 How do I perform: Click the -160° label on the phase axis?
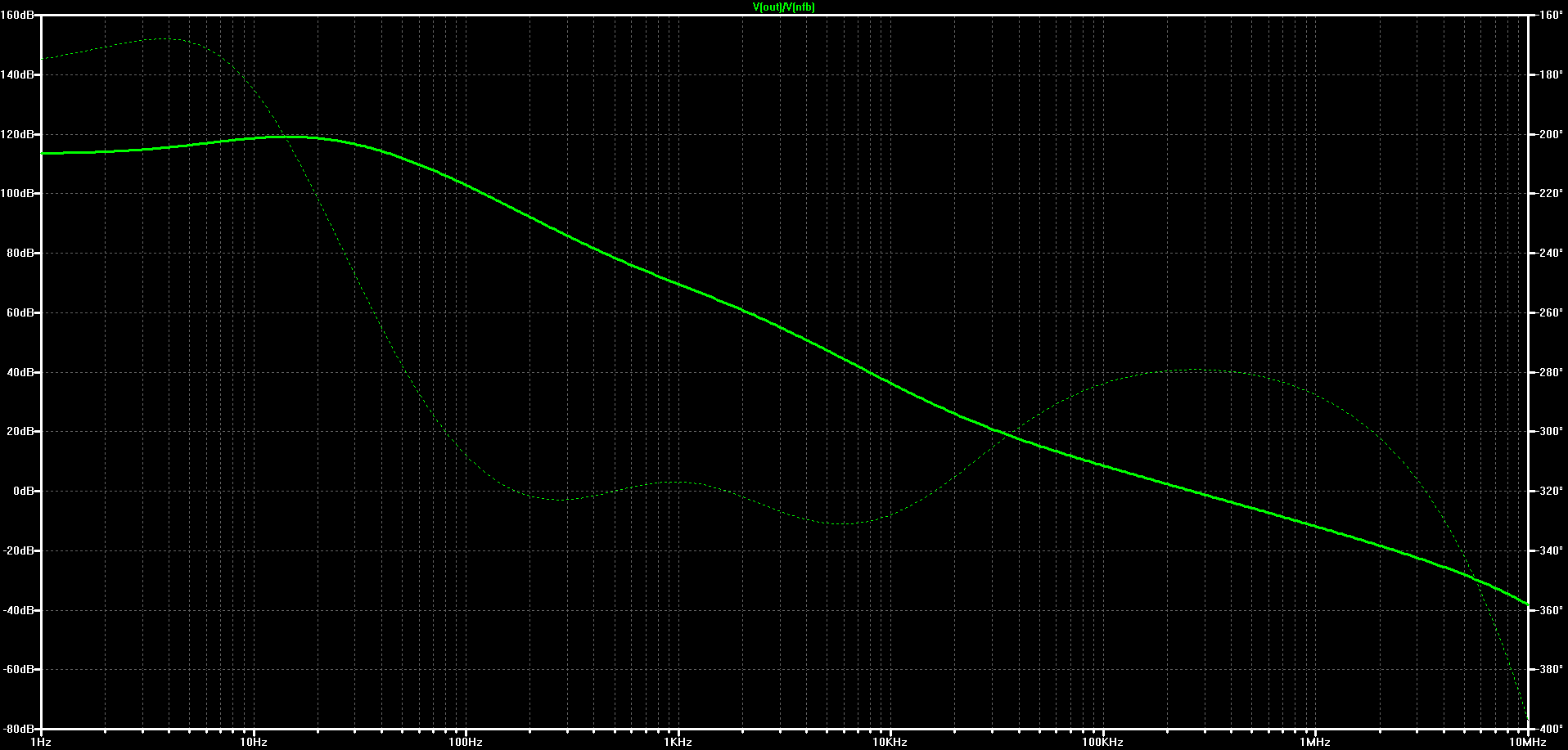pos(1549,15)
